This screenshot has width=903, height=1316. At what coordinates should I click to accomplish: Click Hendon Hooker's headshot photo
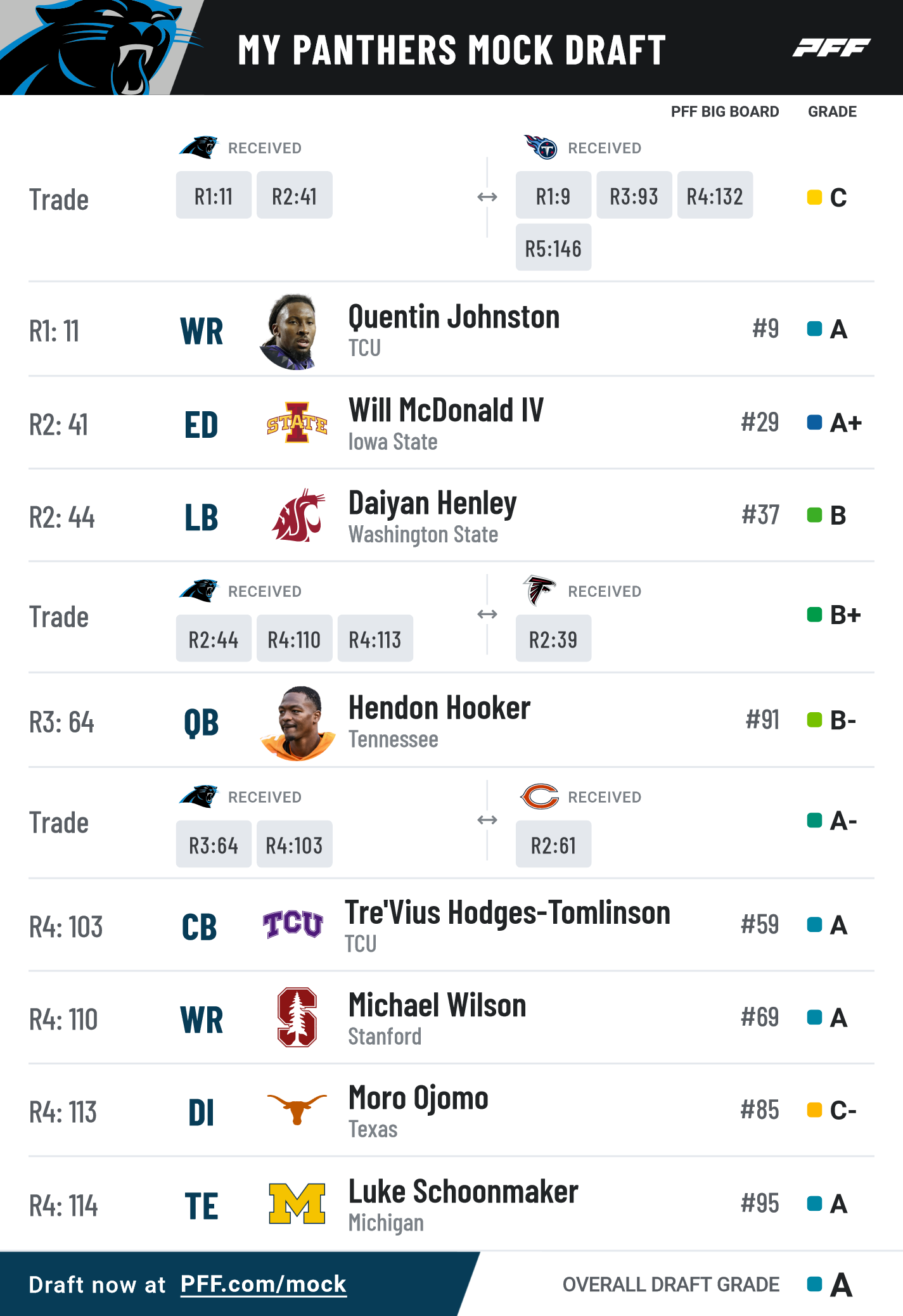click(x=298, y=723)
